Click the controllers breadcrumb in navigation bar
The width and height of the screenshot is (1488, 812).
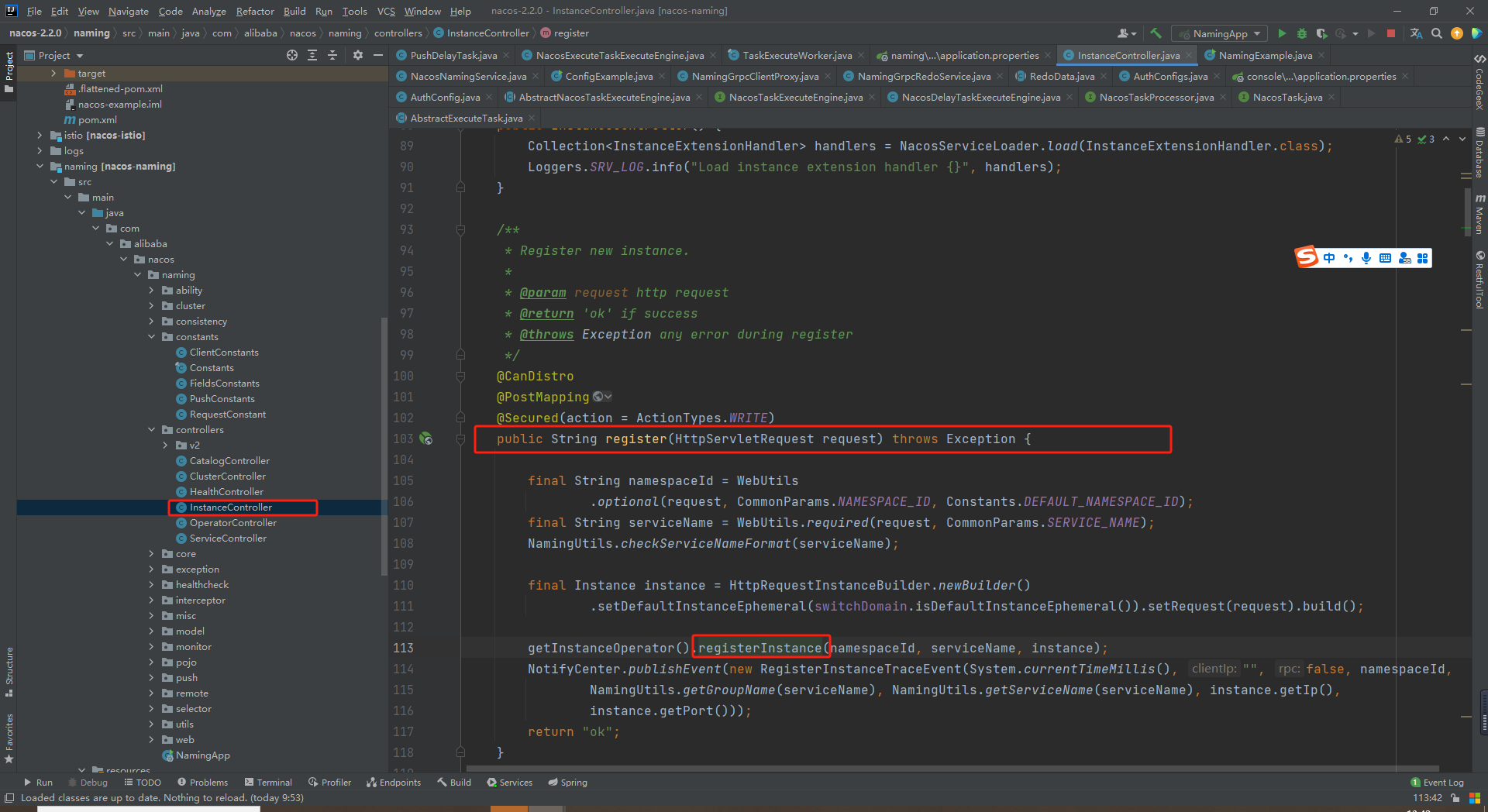coord(398,33)
